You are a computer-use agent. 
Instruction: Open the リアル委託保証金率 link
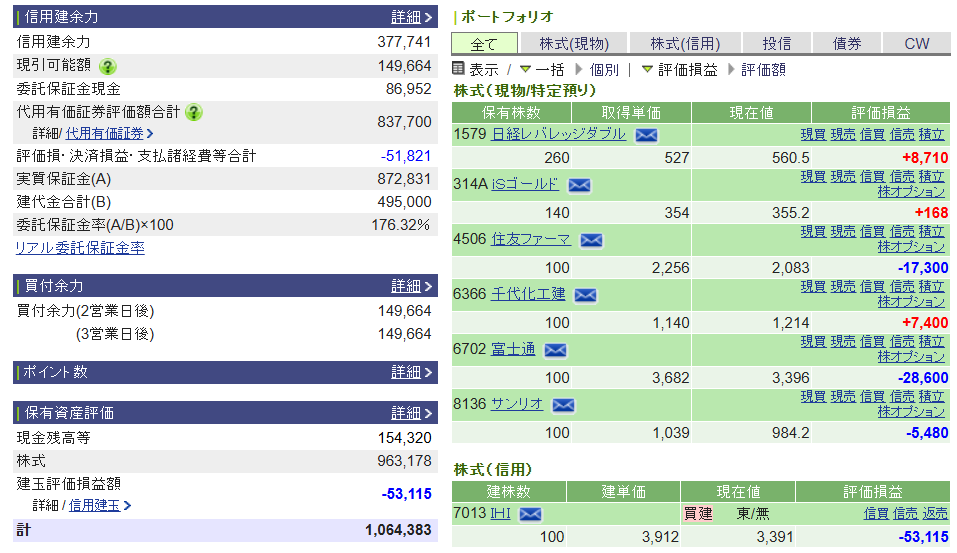tap(80, 248)
